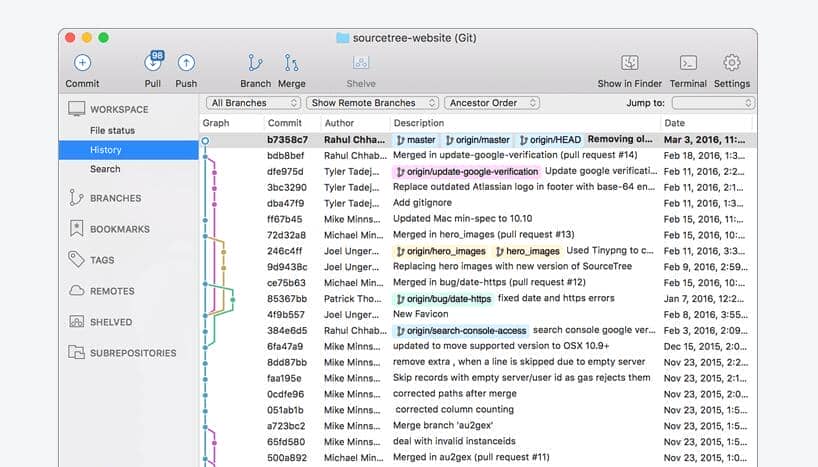Viewport: 818px width, 467px height.
Task: Click the origin/hero_images branch label
Action: 441,251
